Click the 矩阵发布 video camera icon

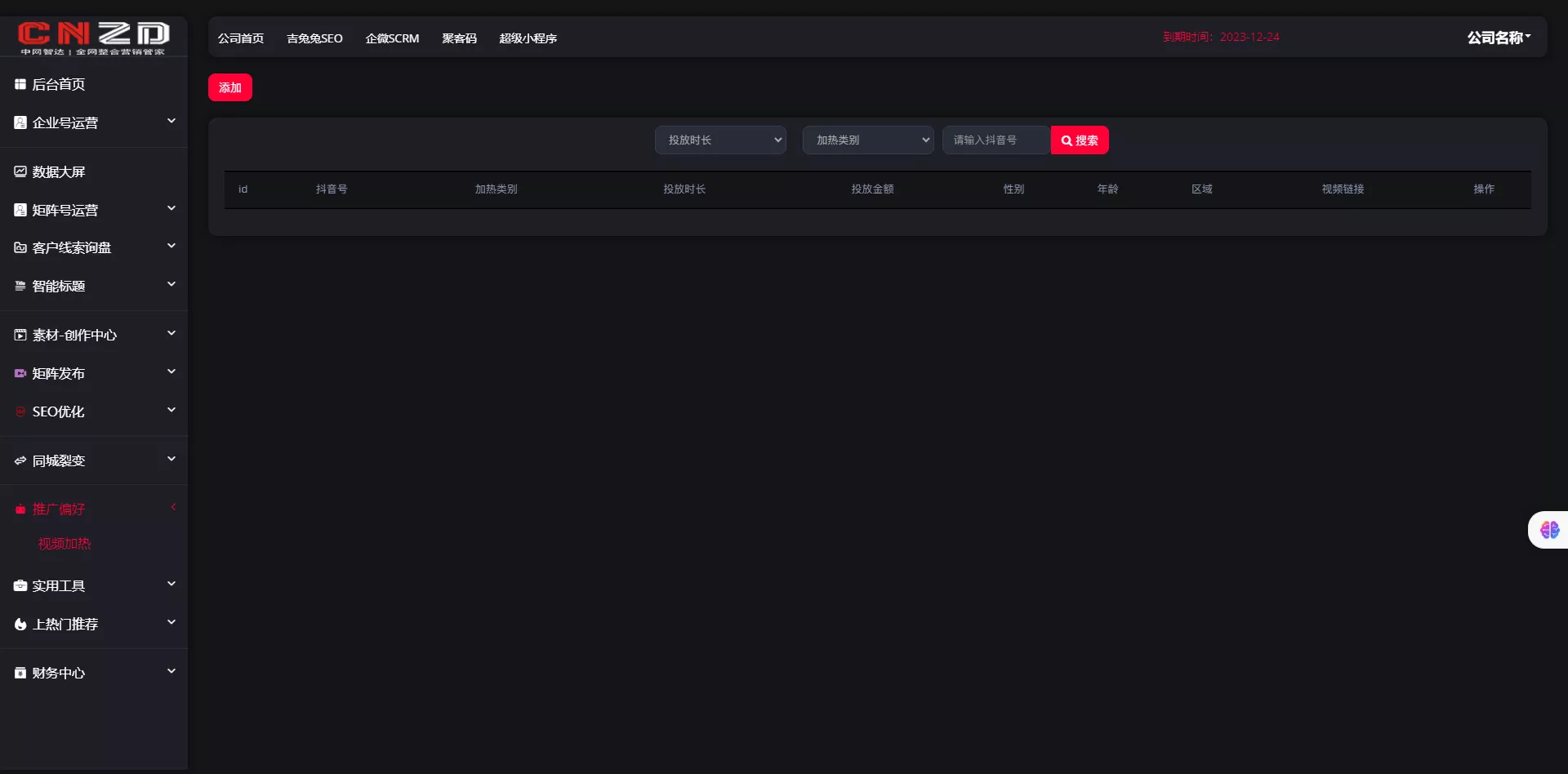[20, 373]
